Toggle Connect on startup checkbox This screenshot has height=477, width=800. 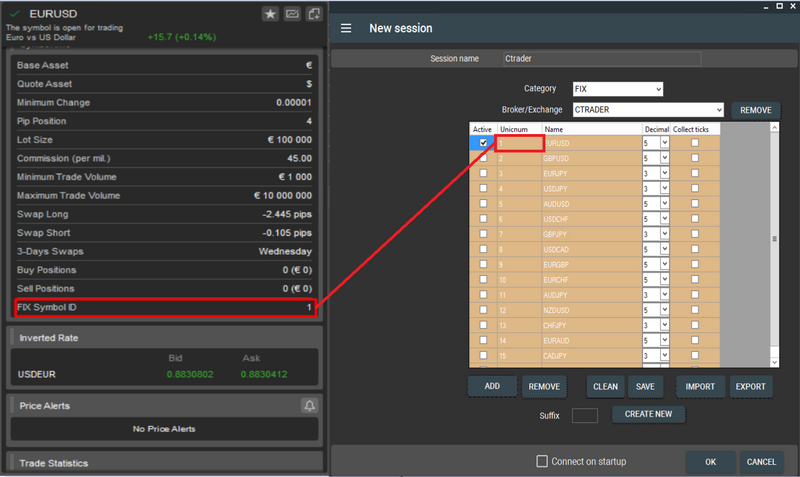(542, 461)
